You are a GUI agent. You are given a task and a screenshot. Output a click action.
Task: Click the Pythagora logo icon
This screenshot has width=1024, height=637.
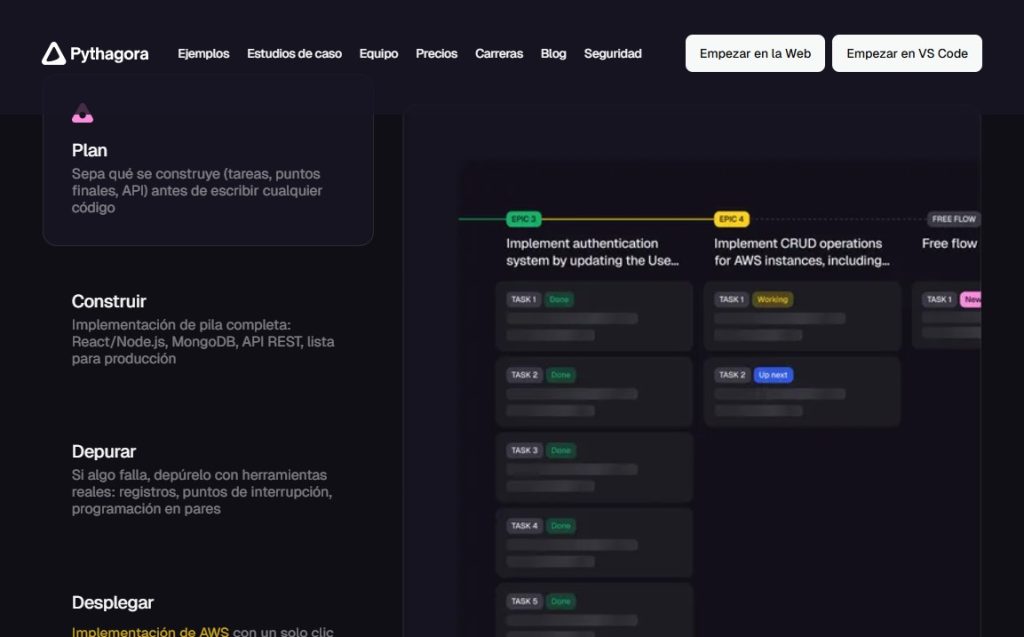(x=53, y=54)
